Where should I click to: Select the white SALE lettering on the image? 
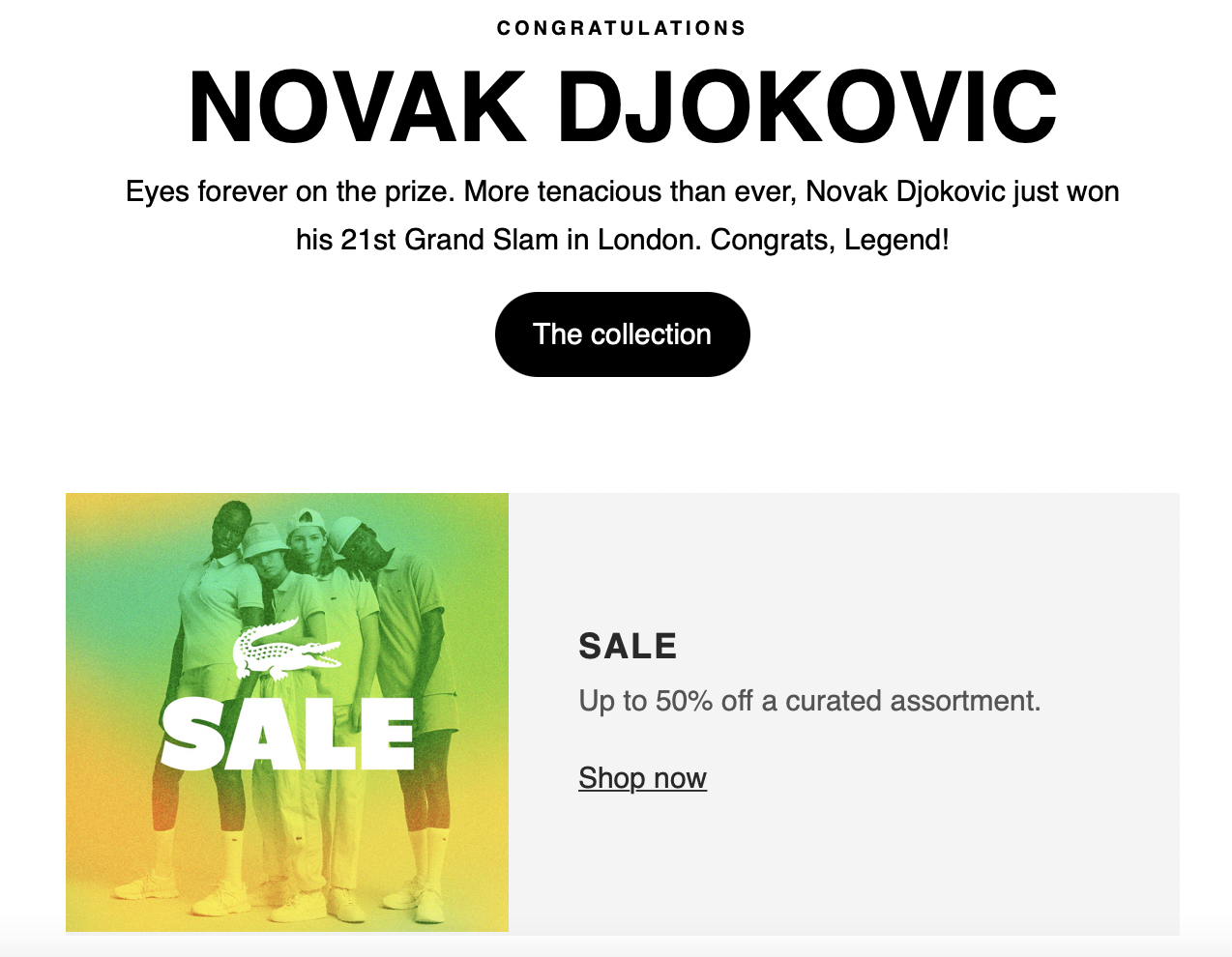coord(287,733)
